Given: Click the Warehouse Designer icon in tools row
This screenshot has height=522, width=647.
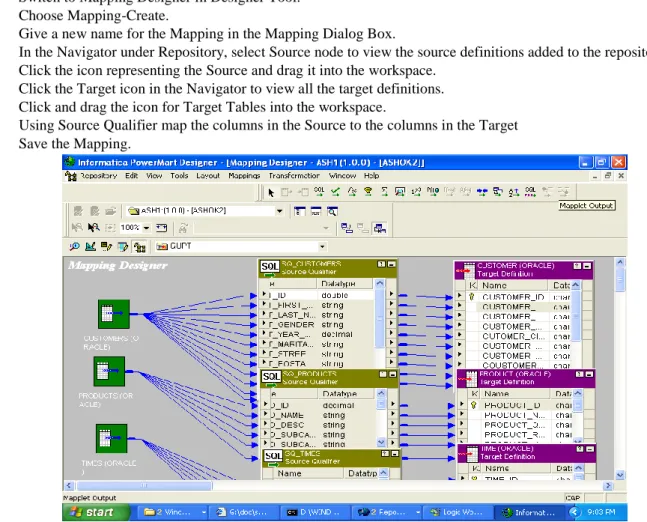Looking at the screenshot, I should pyautogui.click(x=90, y=247).
